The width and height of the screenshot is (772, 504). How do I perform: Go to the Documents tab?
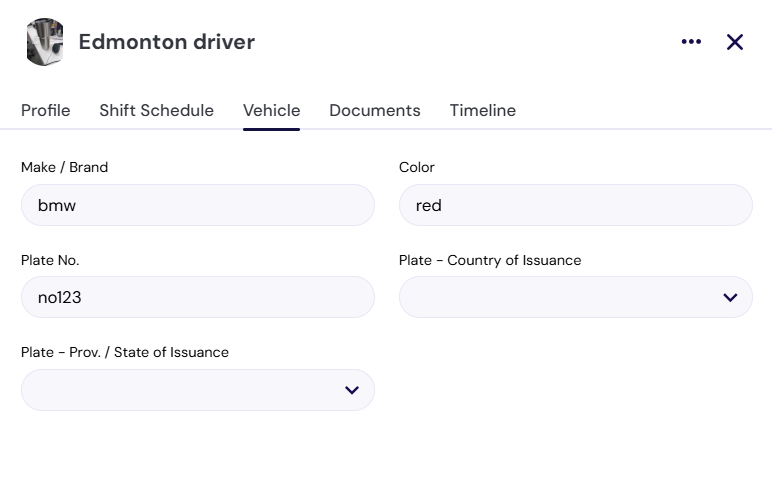coord(375,110)
